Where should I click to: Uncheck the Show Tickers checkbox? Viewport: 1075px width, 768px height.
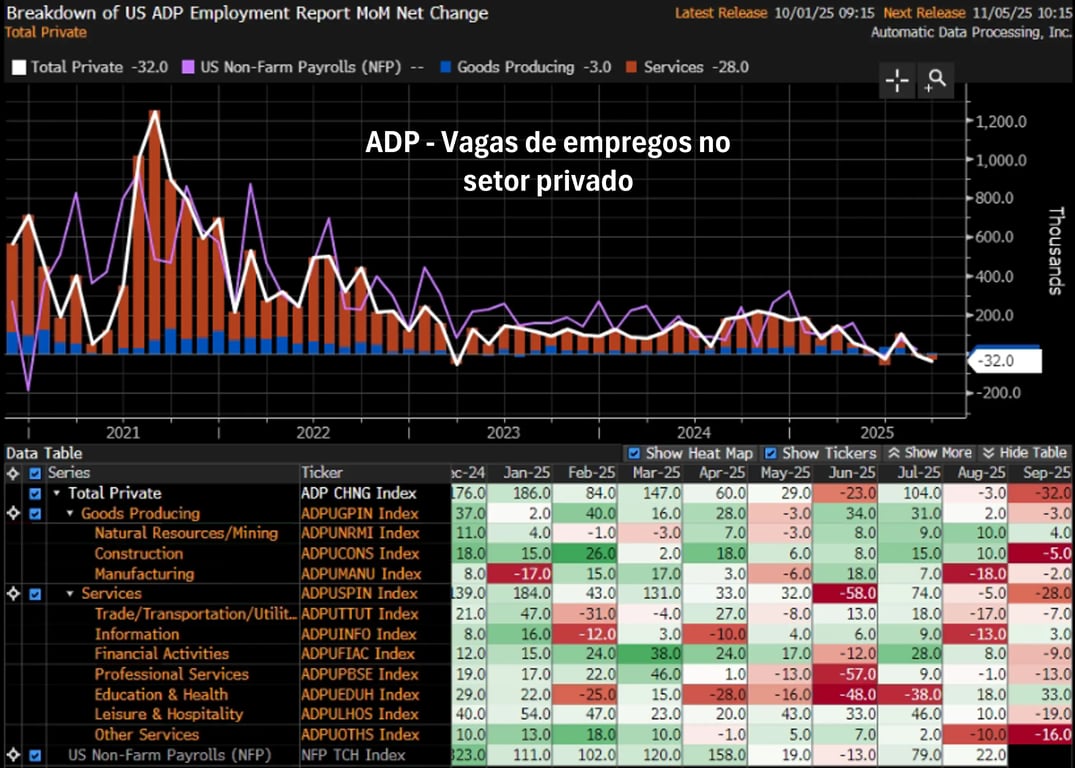(770, 453)
